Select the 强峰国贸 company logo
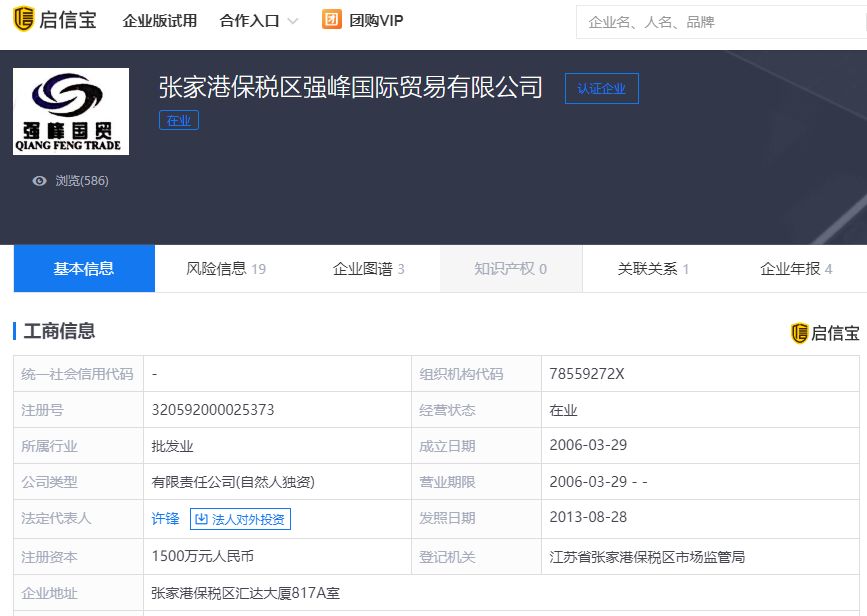 pyautogui.click(x=71, y=110)
